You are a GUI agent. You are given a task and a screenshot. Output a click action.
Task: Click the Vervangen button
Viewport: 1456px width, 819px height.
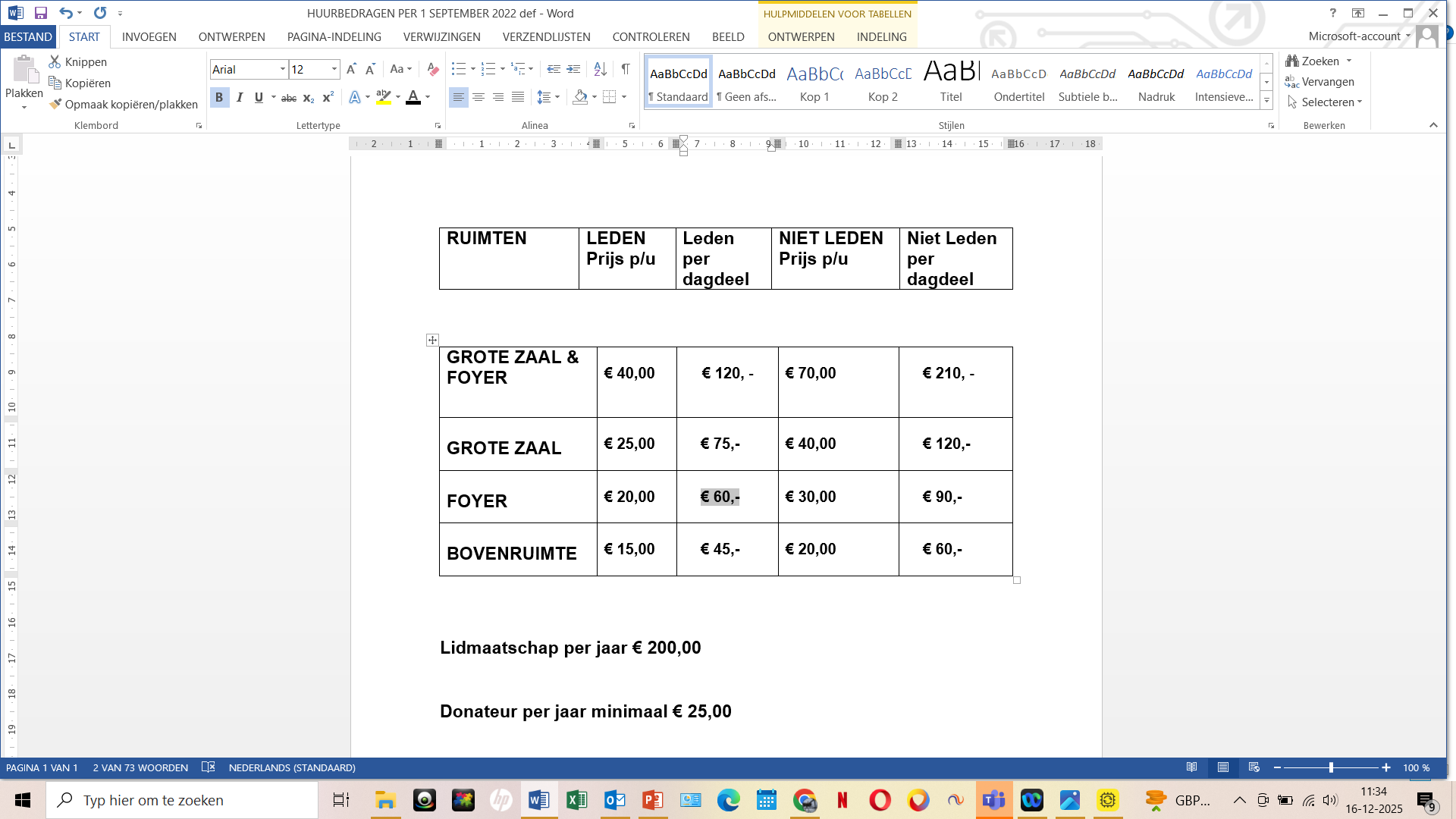click(1319, 82)
